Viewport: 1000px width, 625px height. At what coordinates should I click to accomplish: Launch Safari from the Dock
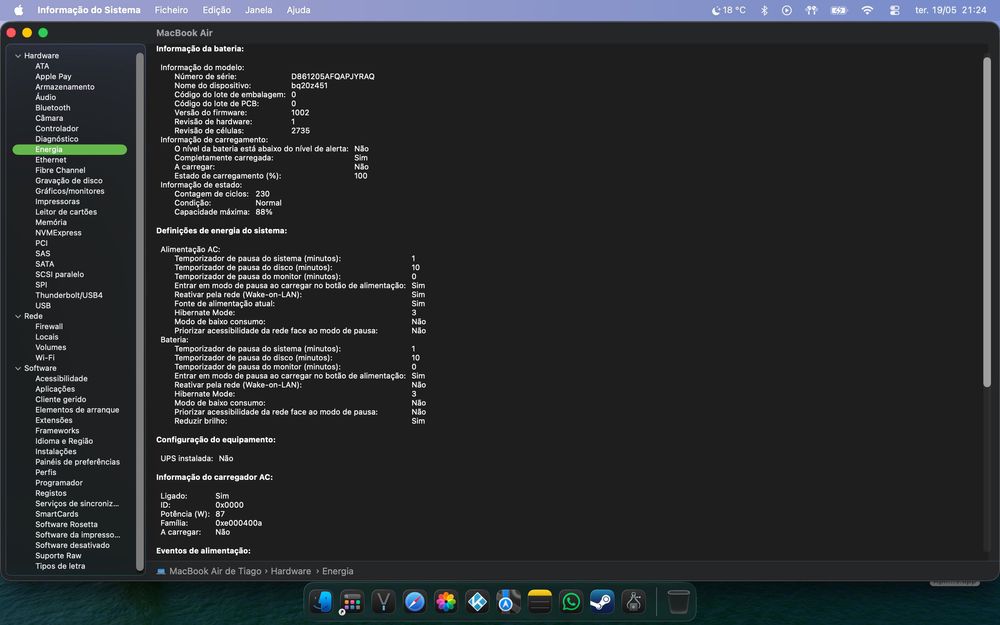tap(415, 601)
